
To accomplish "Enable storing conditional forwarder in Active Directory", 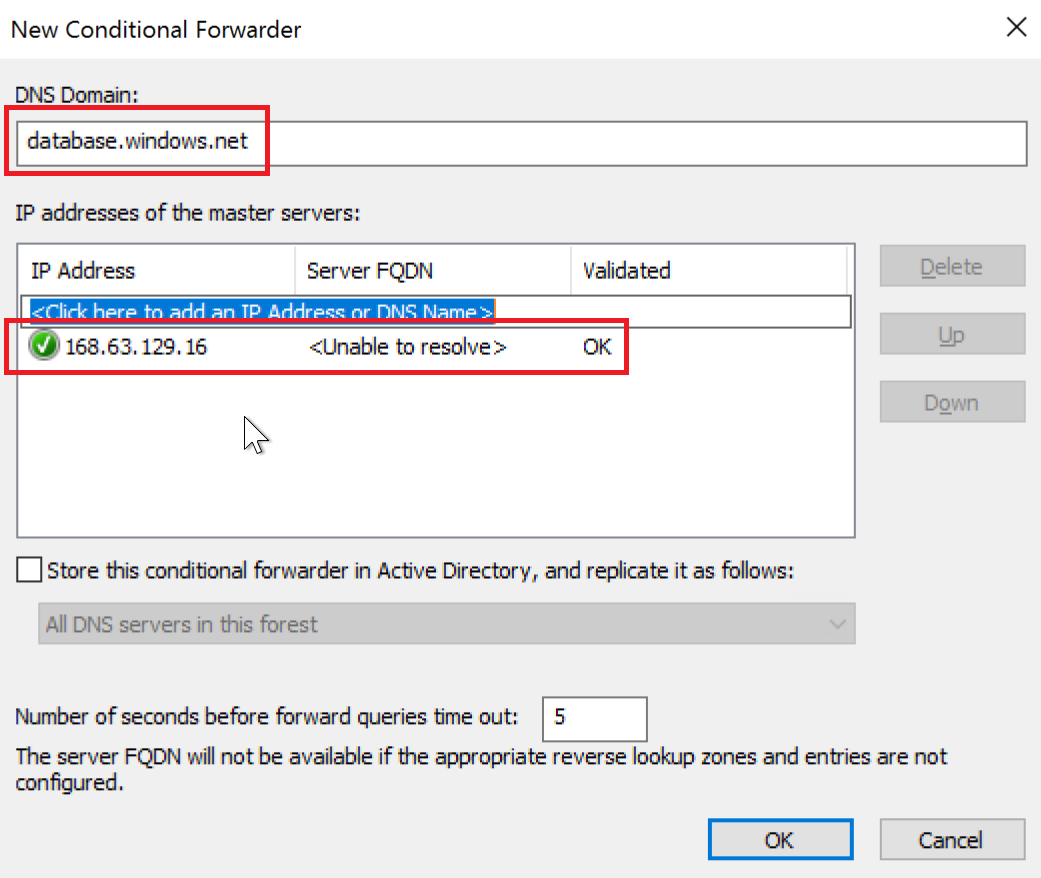I will 31,571.
